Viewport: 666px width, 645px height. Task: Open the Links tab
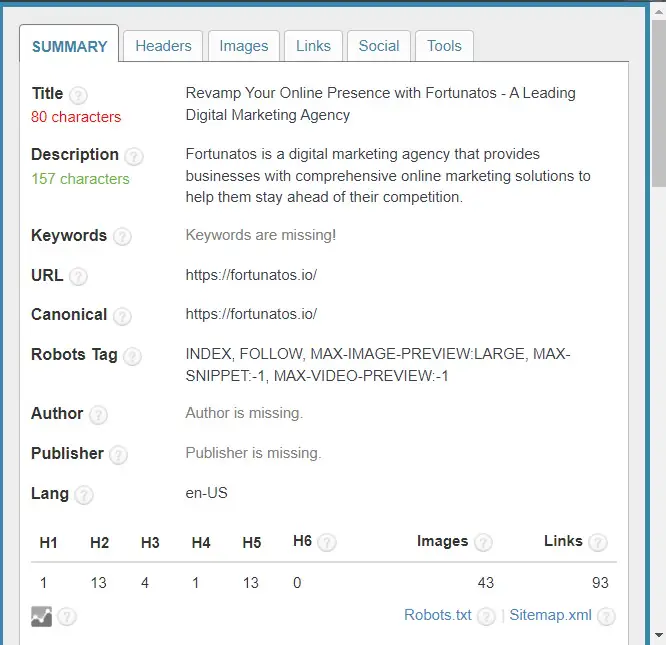pos(313,46)
